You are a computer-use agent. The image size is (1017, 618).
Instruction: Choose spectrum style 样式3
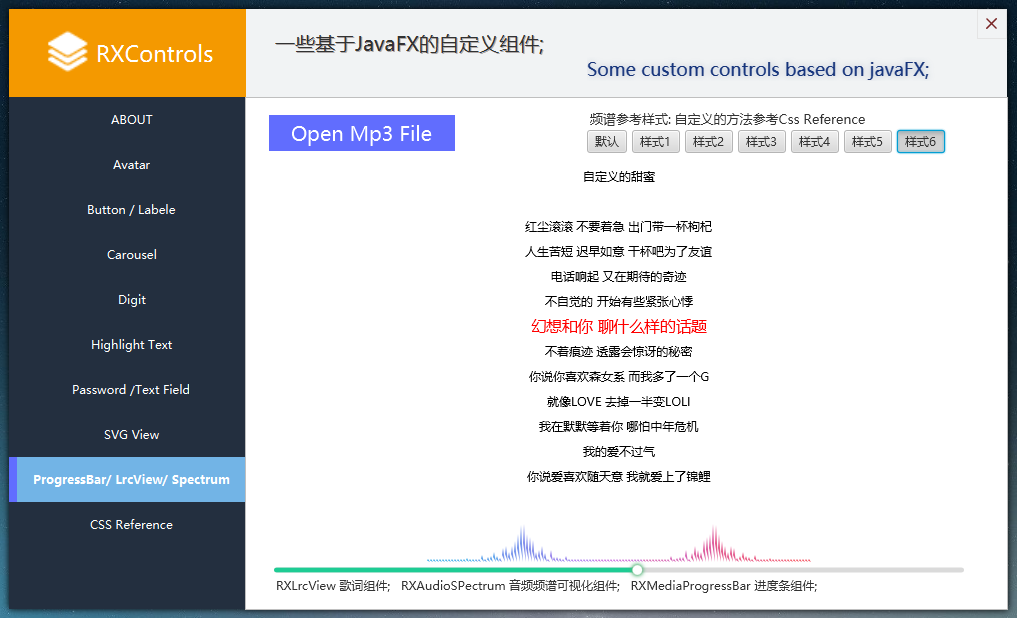pos(761,142)
